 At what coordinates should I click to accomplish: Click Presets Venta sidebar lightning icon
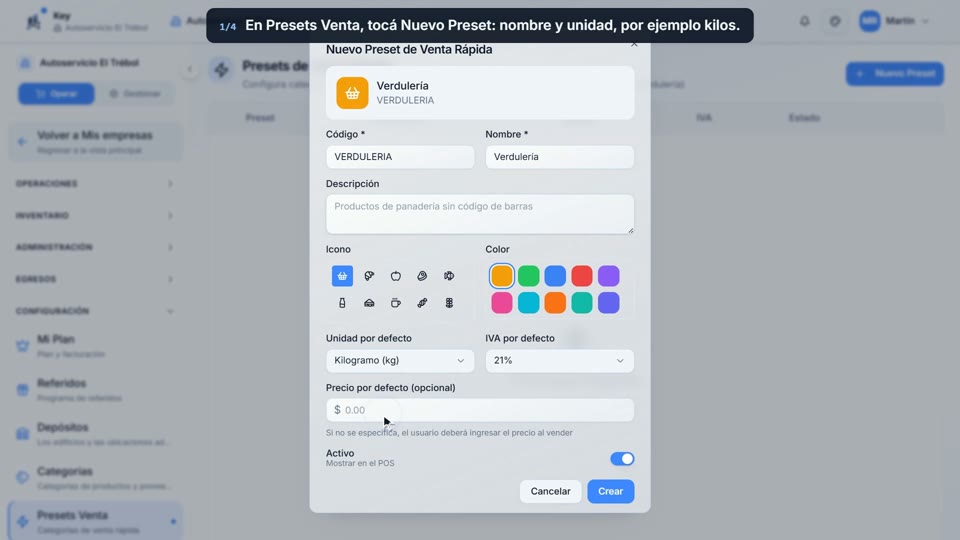coord(23,522)
